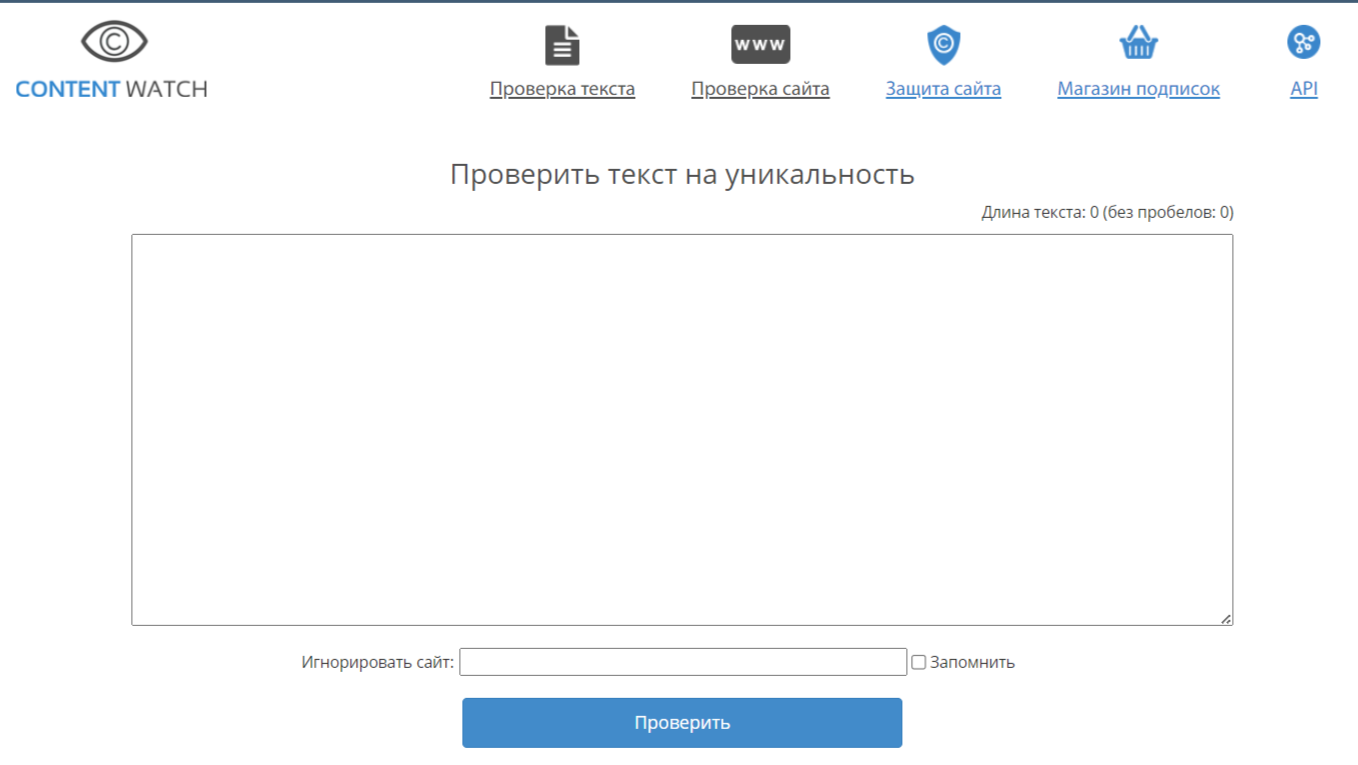The image size is (1358, 765).
Task: Click the textarea resize handle corner
Action: (1226, 619)
